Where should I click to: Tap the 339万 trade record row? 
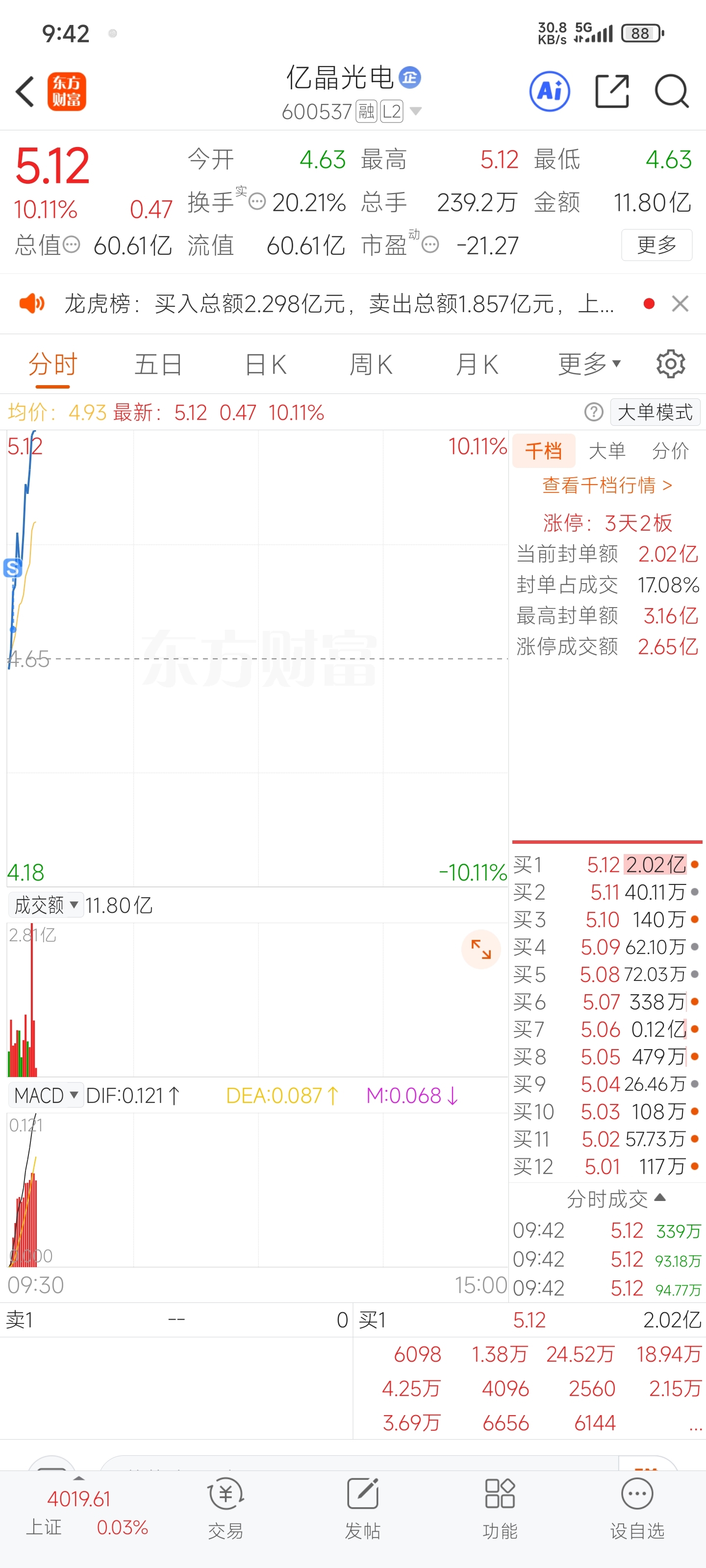click(606, 1230)
